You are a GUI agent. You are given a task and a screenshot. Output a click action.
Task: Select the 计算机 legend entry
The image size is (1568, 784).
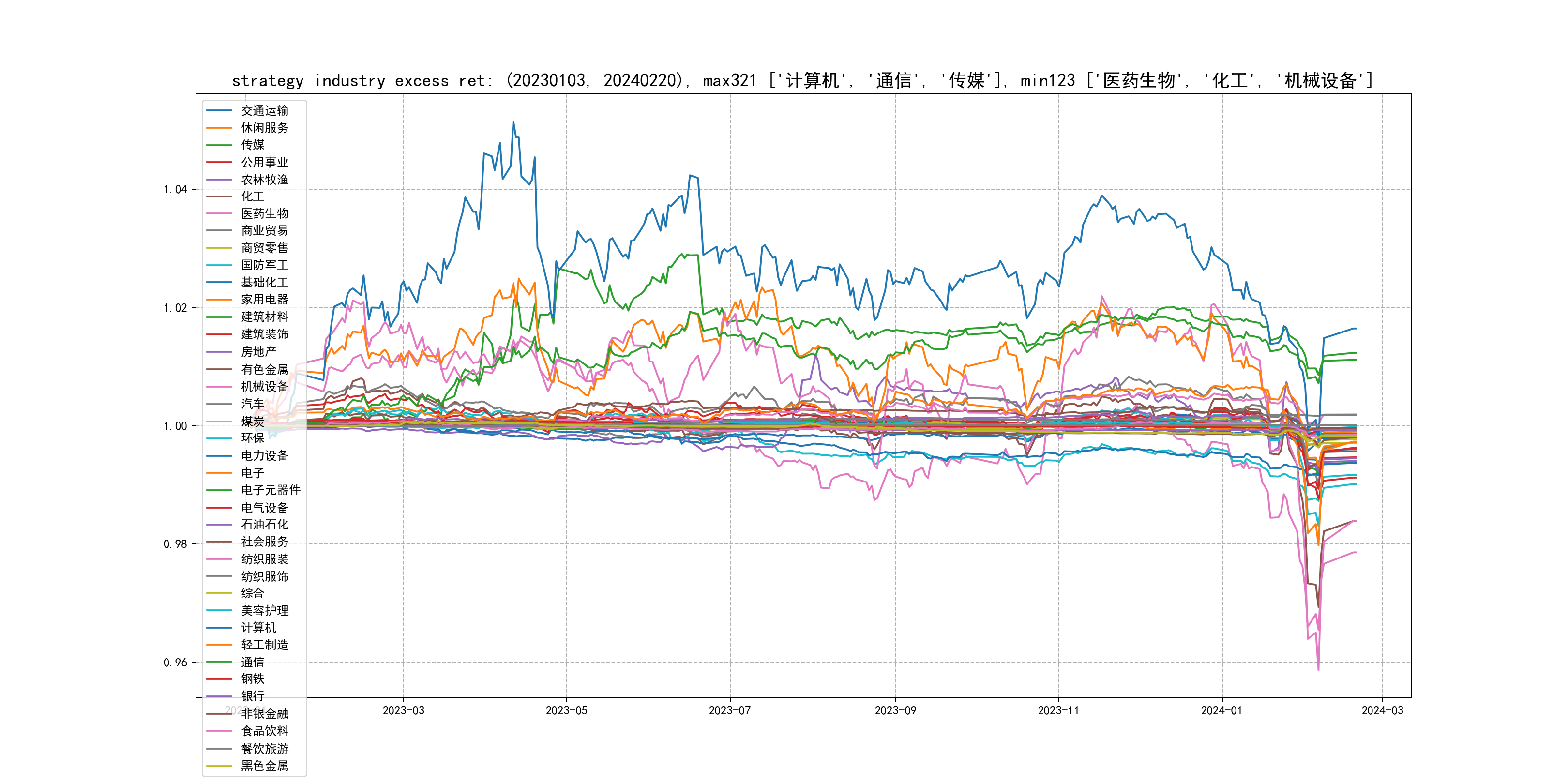point(258,628)
